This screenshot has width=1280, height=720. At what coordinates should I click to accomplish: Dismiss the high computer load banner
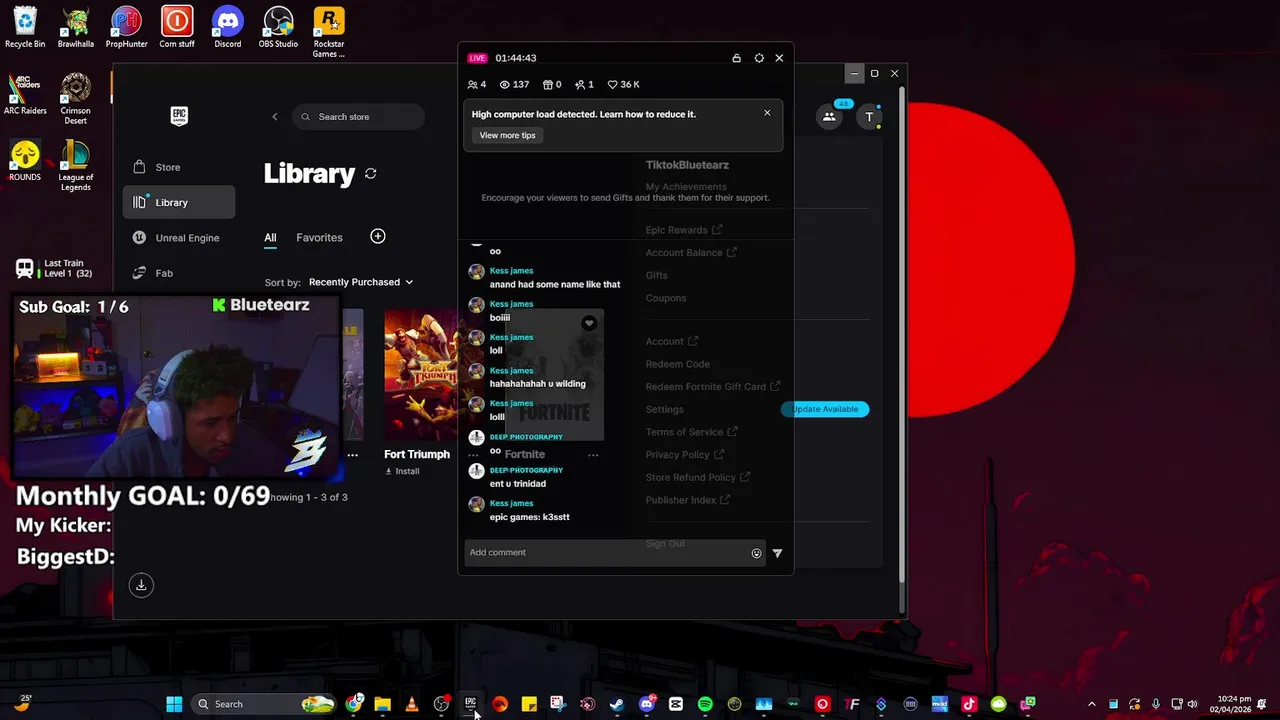767,113
